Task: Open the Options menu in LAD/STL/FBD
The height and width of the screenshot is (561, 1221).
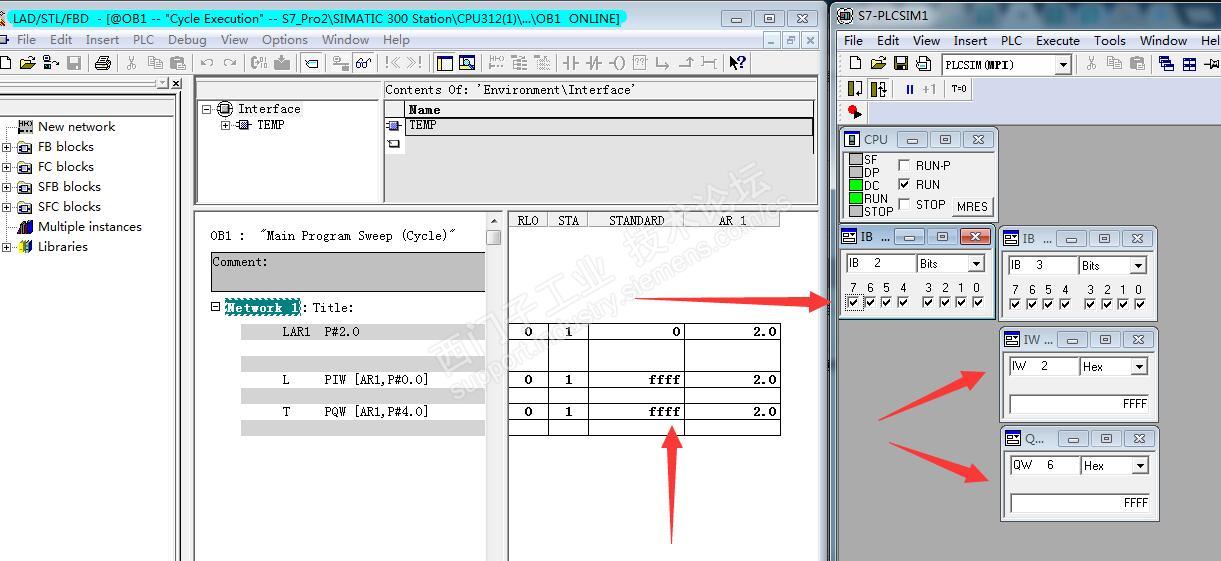Action: point(285,40)
